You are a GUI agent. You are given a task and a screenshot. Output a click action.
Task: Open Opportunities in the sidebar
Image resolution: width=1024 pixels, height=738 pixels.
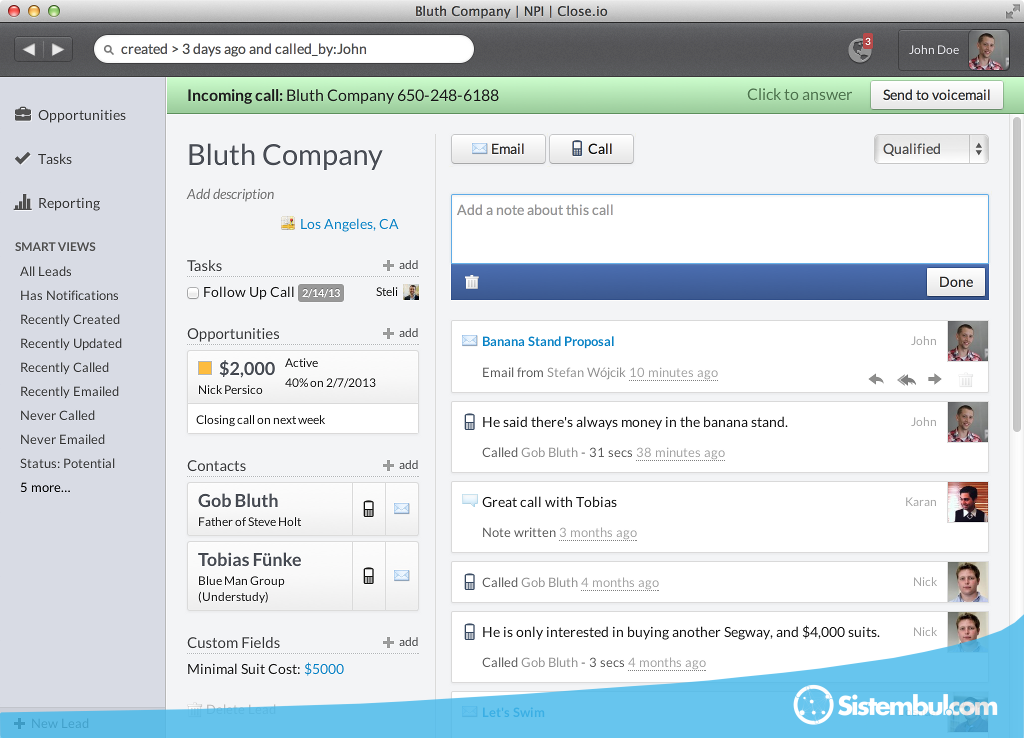[71, 115]
